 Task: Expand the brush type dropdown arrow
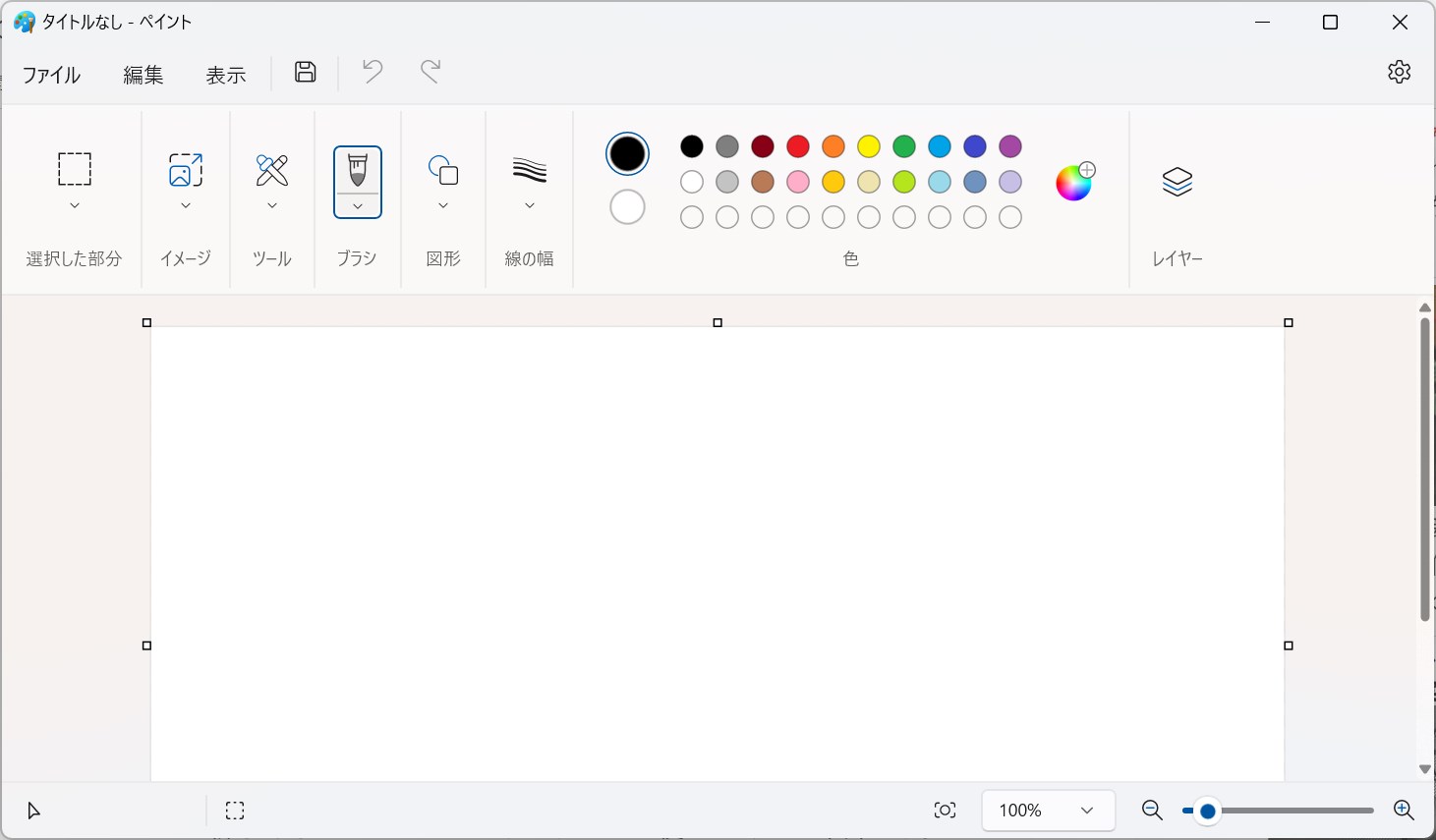pos(358,206)
